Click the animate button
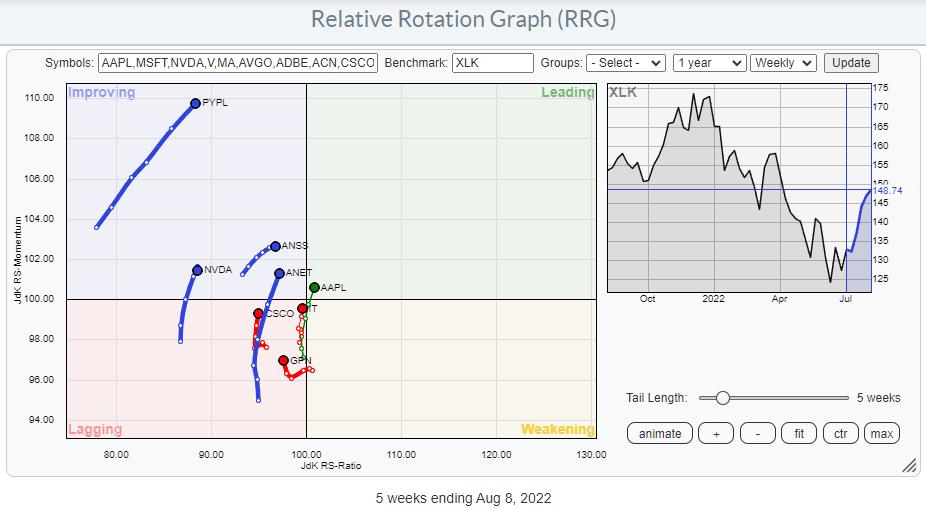 [660, 433]
